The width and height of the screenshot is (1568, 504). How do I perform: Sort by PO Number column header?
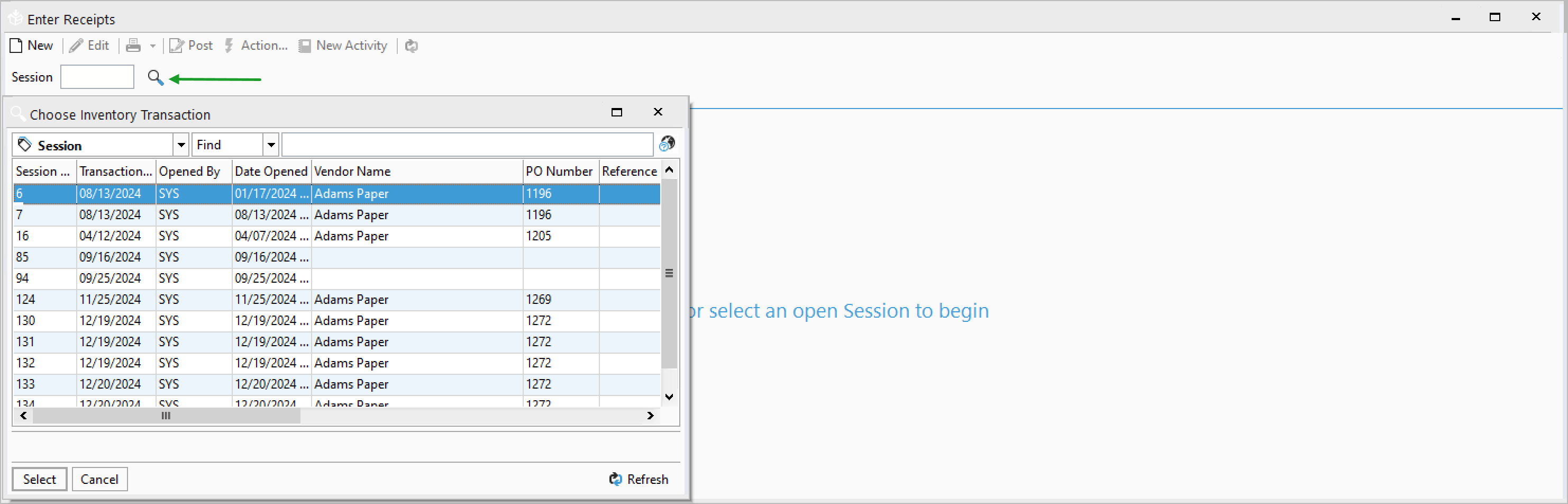pos(559,171)
